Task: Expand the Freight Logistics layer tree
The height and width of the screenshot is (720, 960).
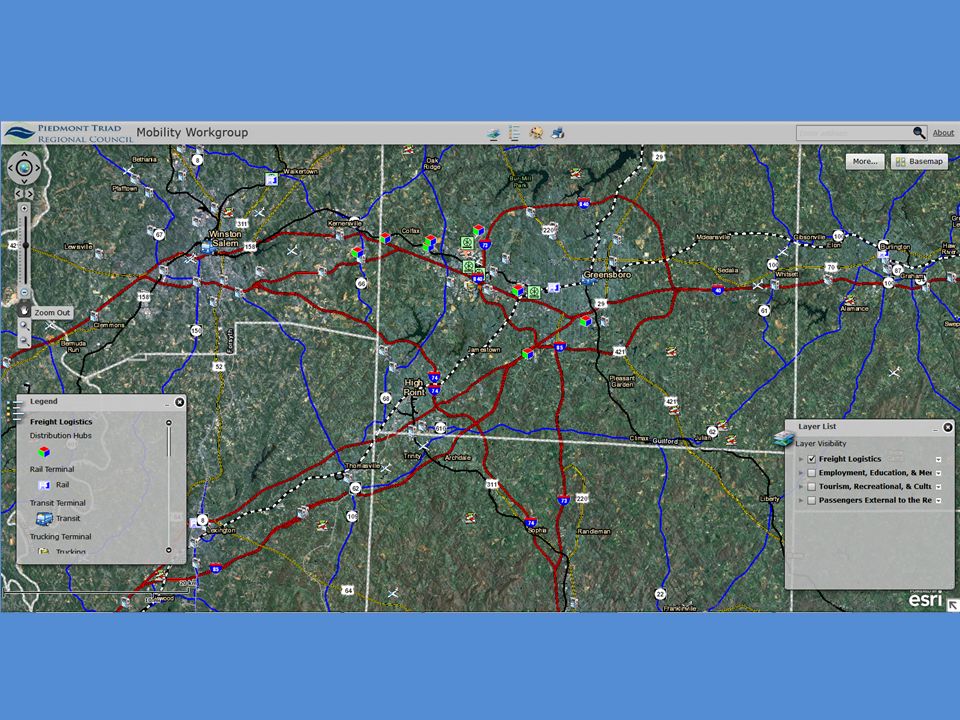Action: pos(801,459)
